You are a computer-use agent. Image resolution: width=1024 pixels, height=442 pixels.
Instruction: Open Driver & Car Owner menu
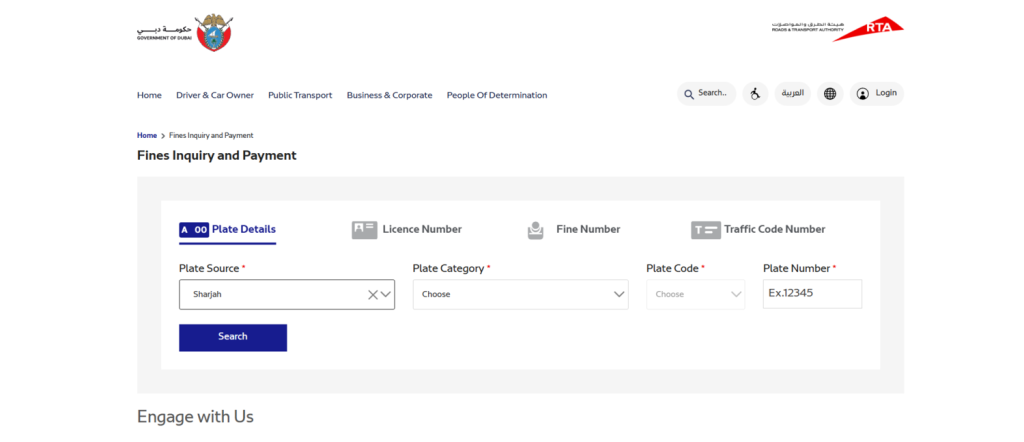pyautogui.click(x=215, y=95)
